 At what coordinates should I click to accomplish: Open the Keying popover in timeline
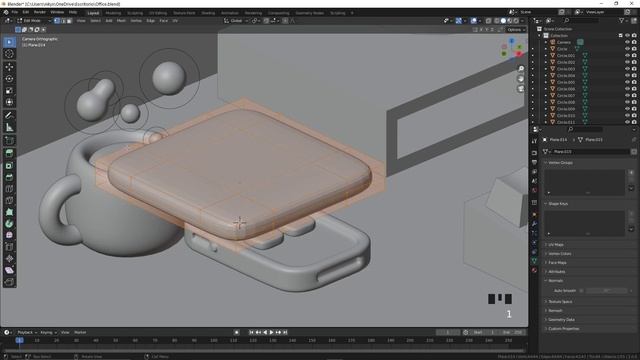(48, 332)
